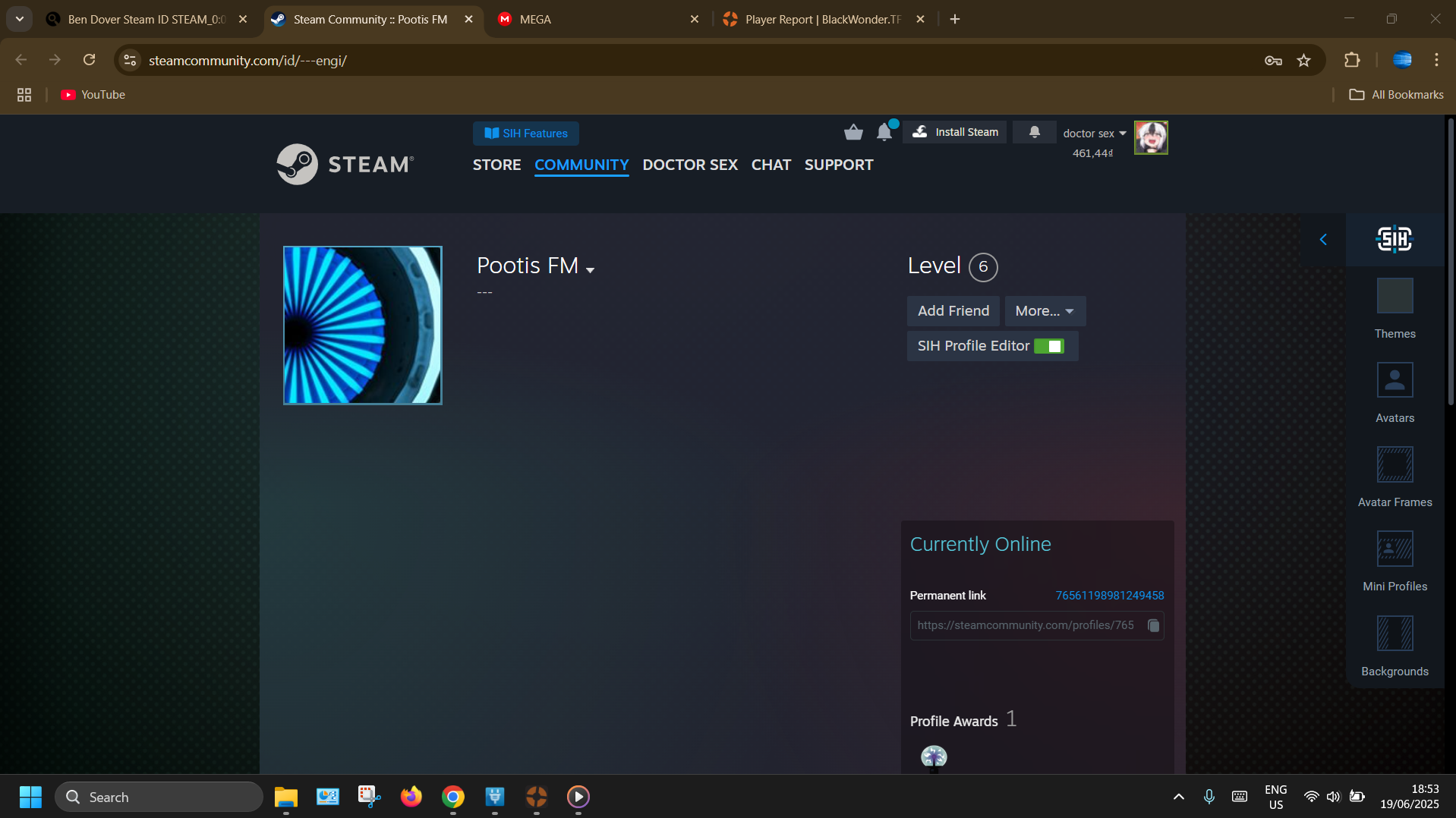This screenshot has height=818, width=1456.
Task: Open the Chrome tab search dropdown
Action: click(20, 19)
